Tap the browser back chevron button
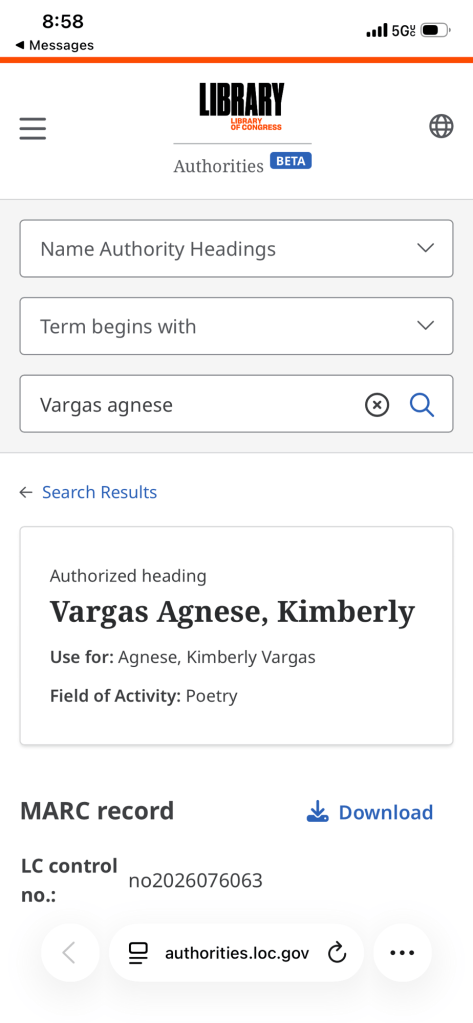The height and width of the screenshot is (1023, 473). coord(70,953)
